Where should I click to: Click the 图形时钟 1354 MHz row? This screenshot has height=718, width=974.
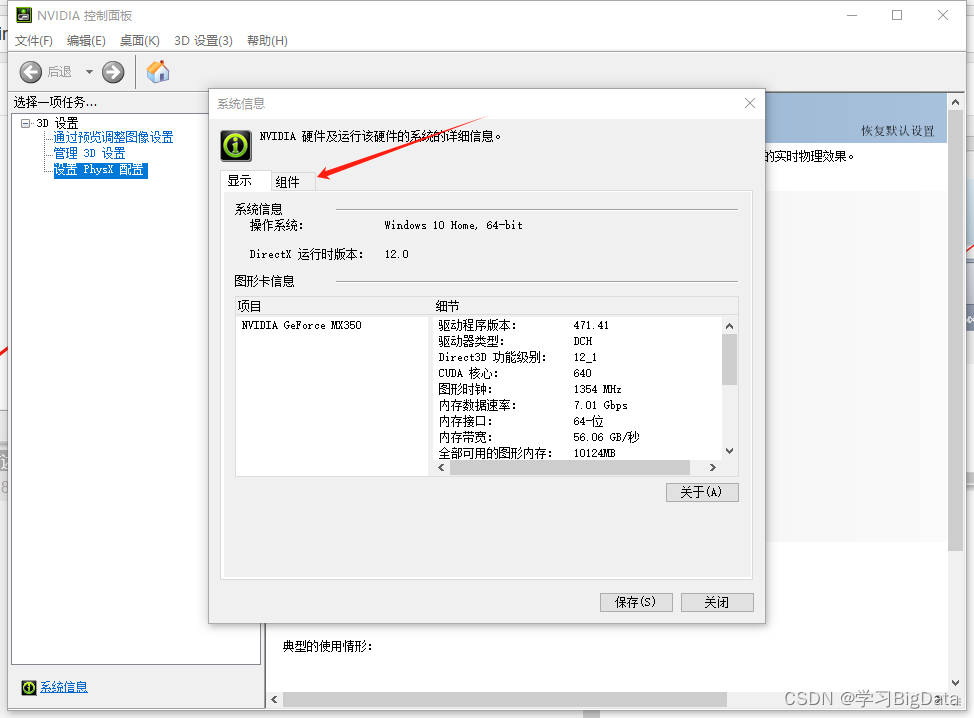pyautogui.click(x=578, y=389)
